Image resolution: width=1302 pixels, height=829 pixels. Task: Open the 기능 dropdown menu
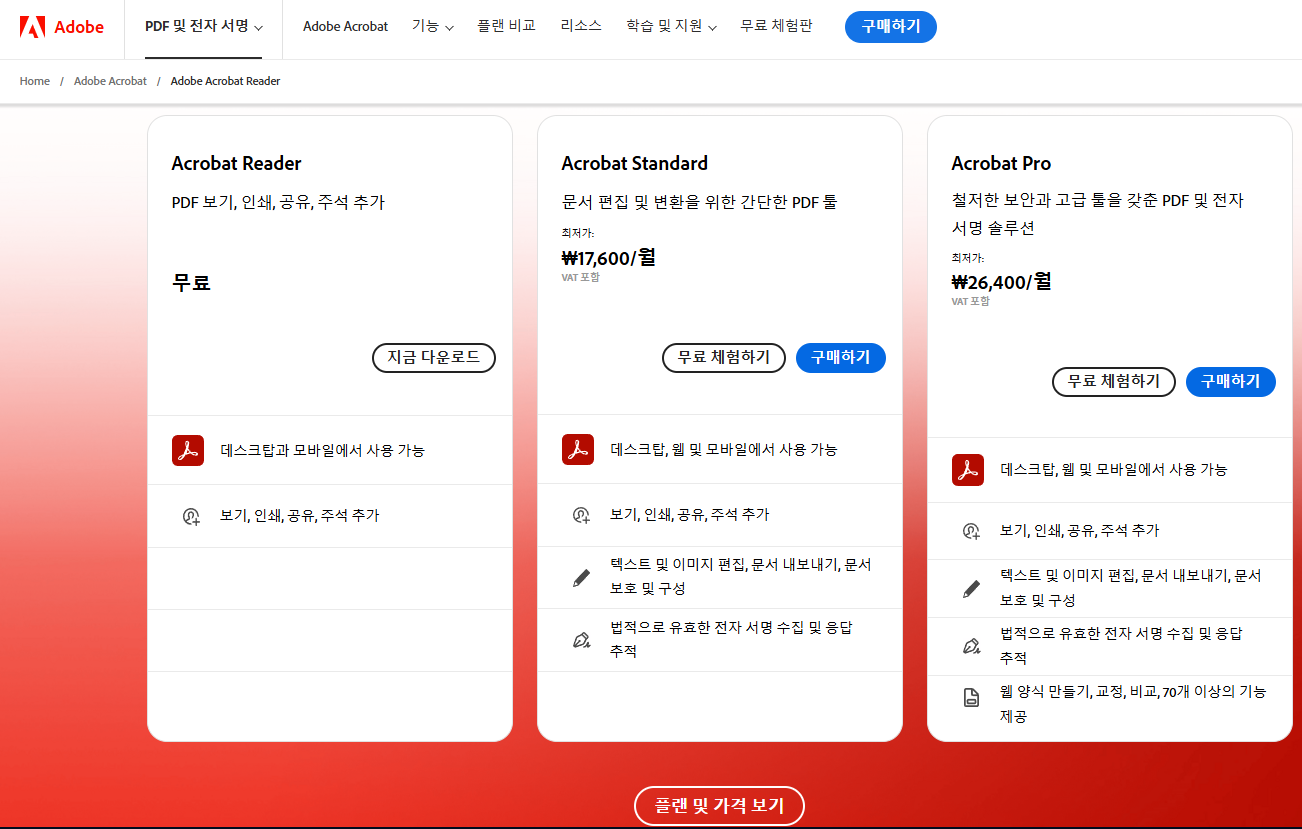(x=433, y=27)
